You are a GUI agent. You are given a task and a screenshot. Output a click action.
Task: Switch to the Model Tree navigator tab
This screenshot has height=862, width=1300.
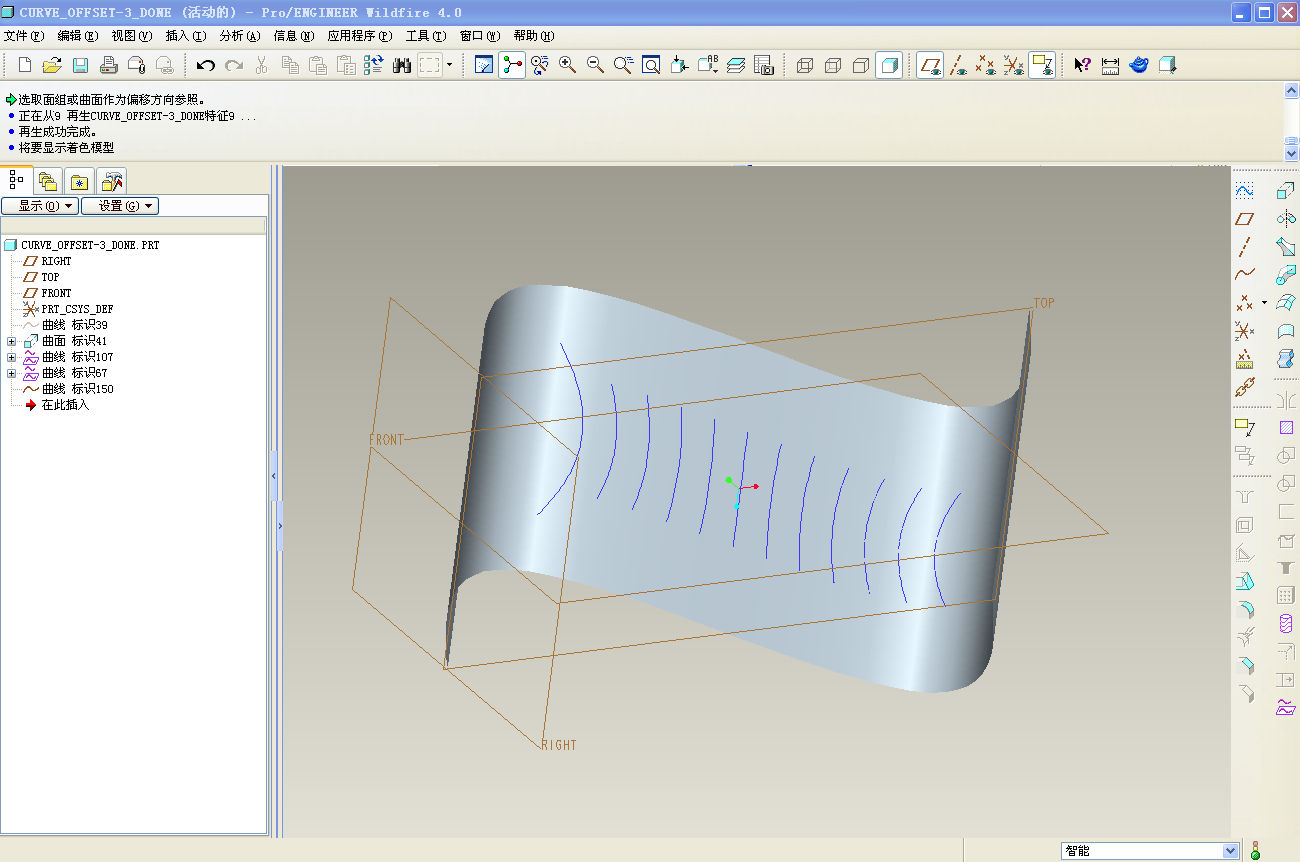point(17,180)
